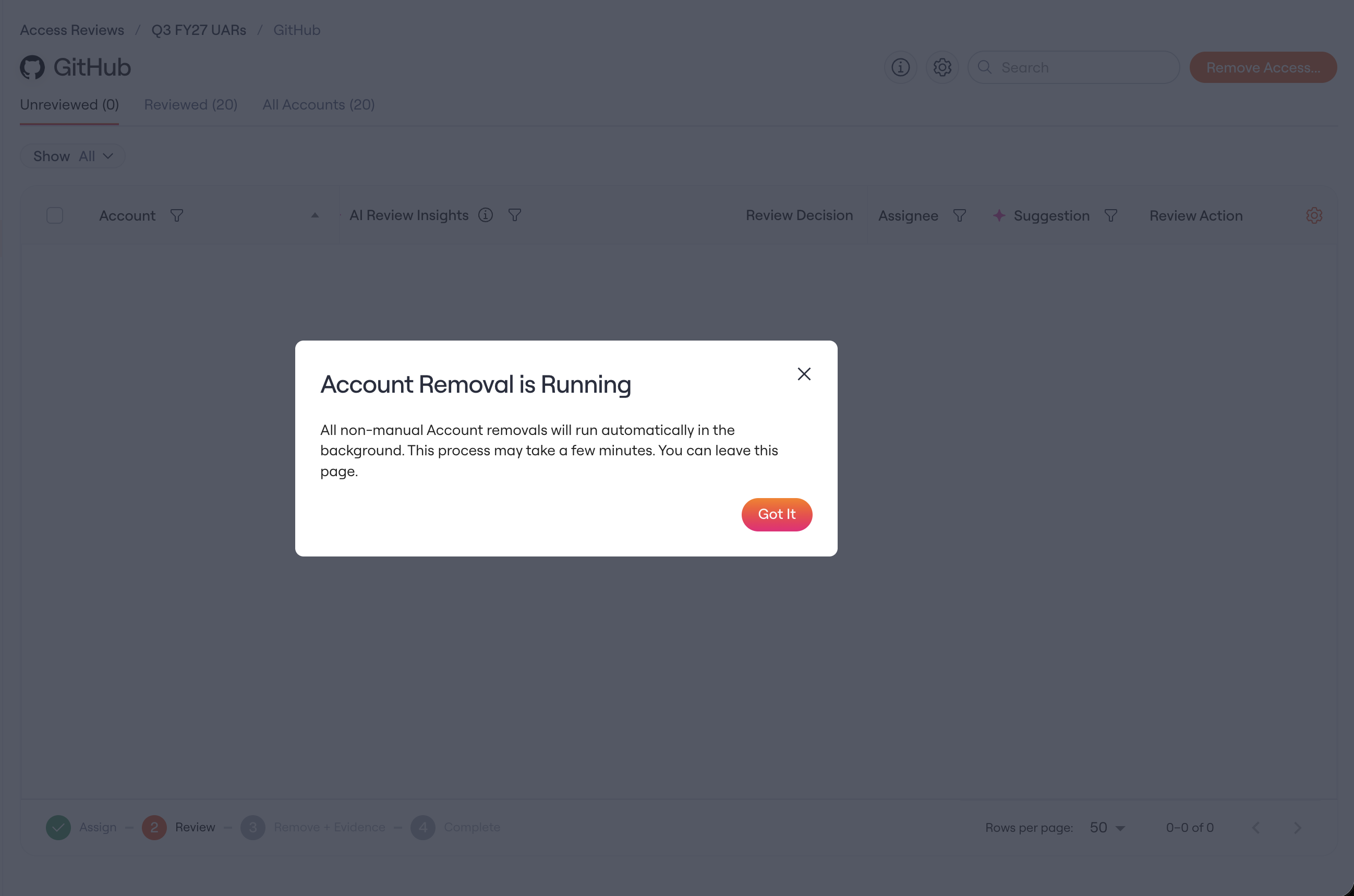Go to the next page arrow
This screenshot has width=1354, height=896.
(x=1298, y=828)
